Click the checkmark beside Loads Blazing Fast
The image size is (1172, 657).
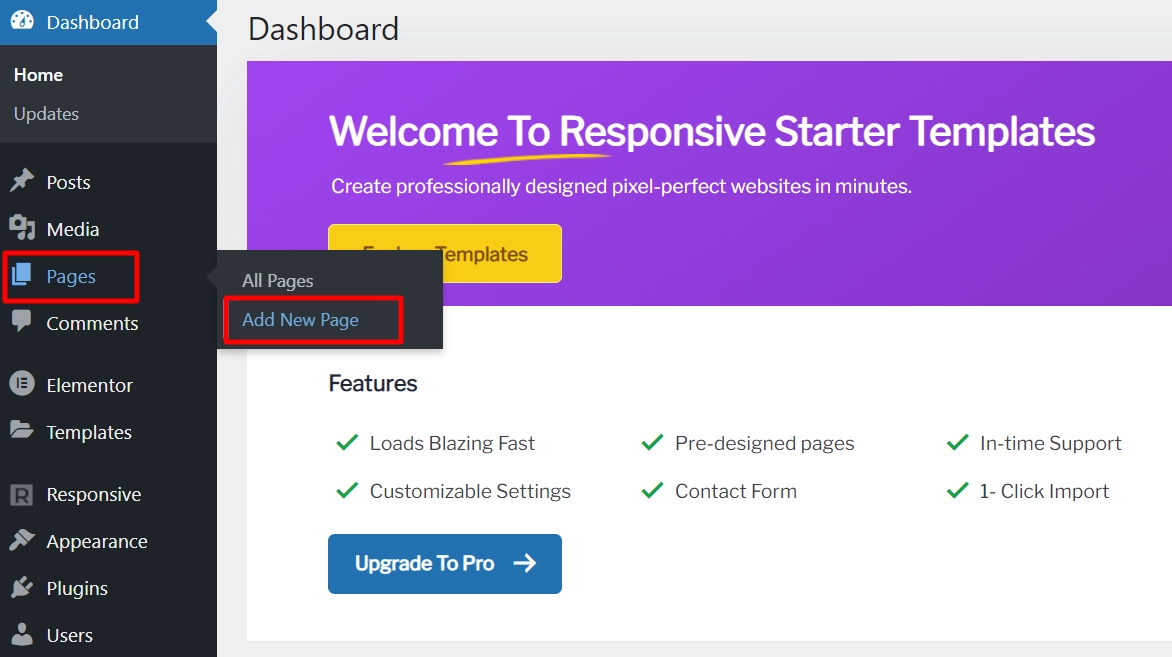[x=347, y=442]
